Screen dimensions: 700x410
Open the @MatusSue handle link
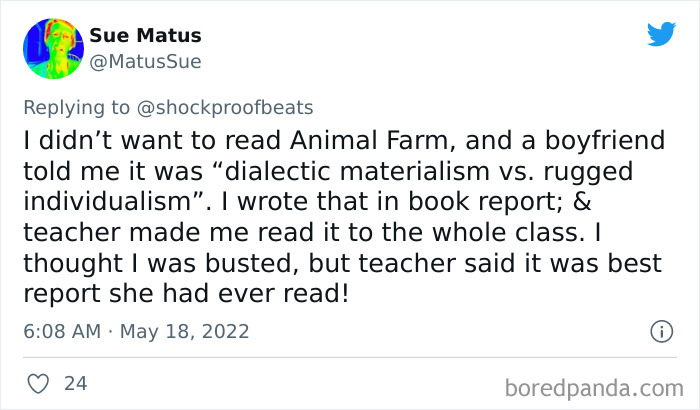click(x=145, y=62)
